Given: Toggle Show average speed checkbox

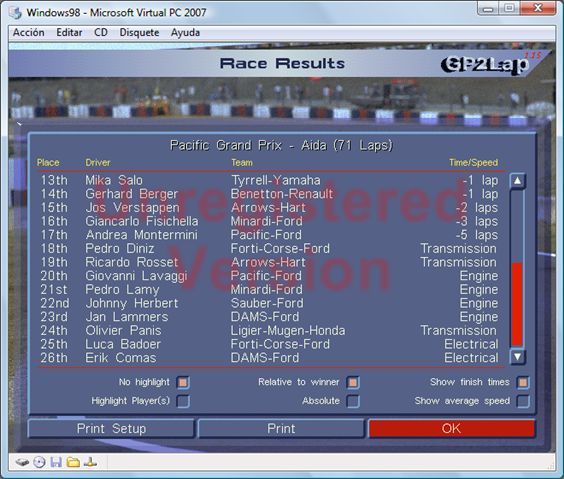Looking at the screenshot, I should click(x=523, y=401).
